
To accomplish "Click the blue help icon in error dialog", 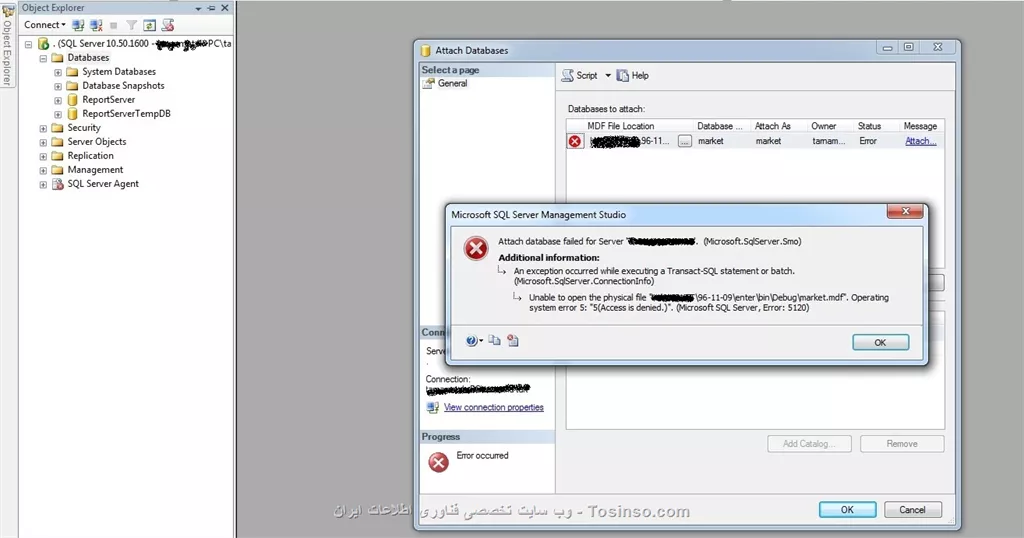I will click(x=472, y=341).
